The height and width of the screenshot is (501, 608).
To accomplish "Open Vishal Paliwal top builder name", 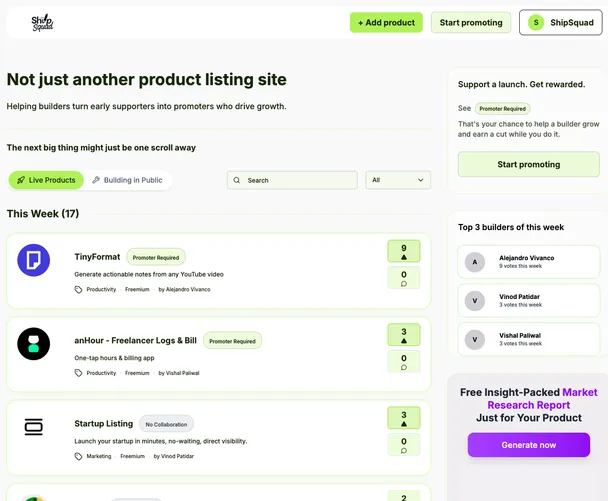I will pos(520,335).
